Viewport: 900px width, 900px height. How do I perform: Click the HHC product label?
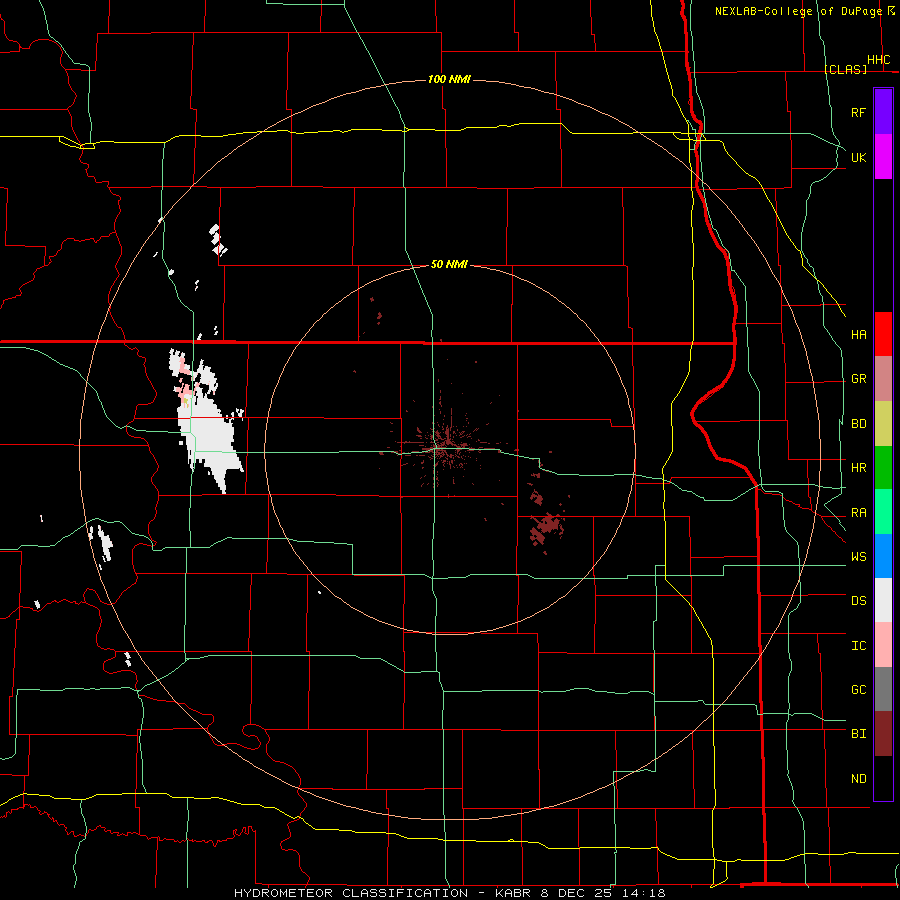pos(878,60)
